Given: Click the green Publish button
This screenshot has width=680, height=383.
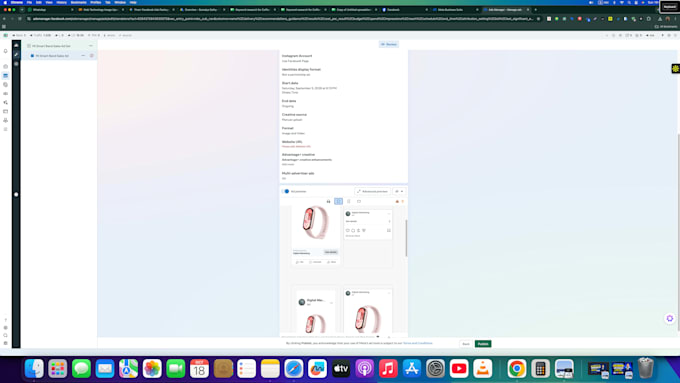Looking at the screenshot, I should point(483,344).
